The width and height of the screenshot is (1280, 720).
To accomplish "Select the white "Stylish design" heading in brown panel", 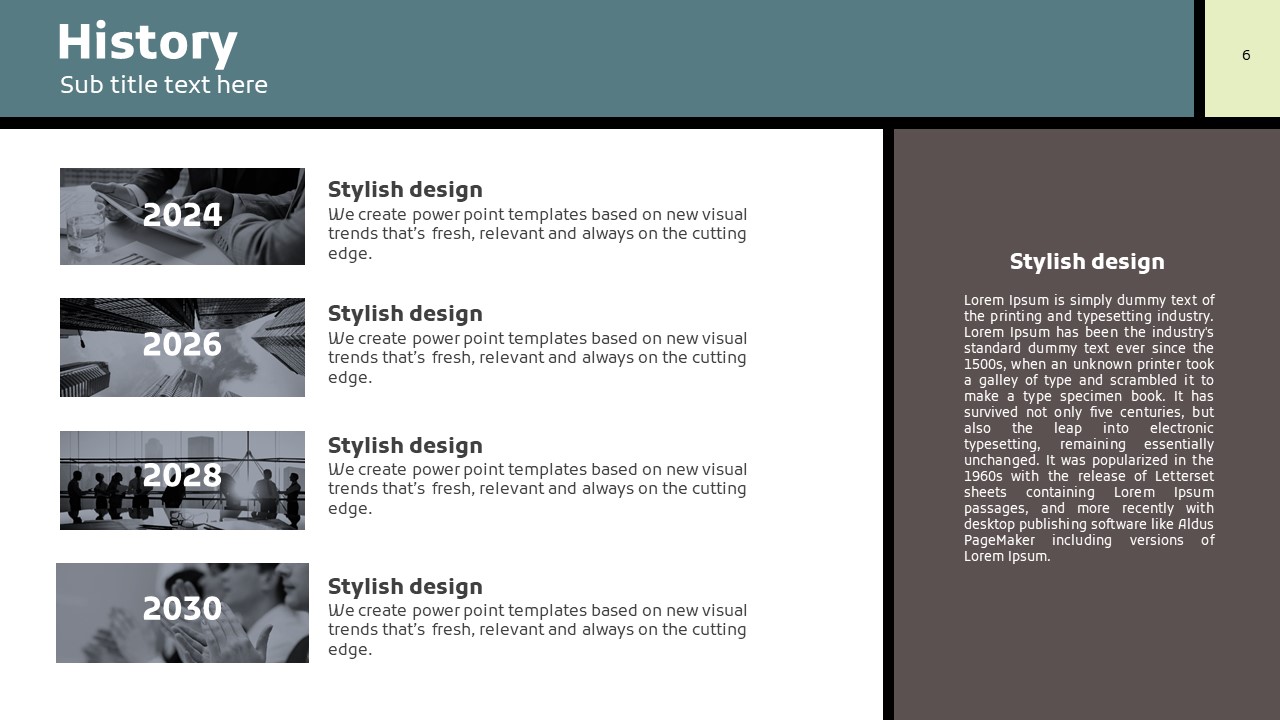I will (1087, 261).
